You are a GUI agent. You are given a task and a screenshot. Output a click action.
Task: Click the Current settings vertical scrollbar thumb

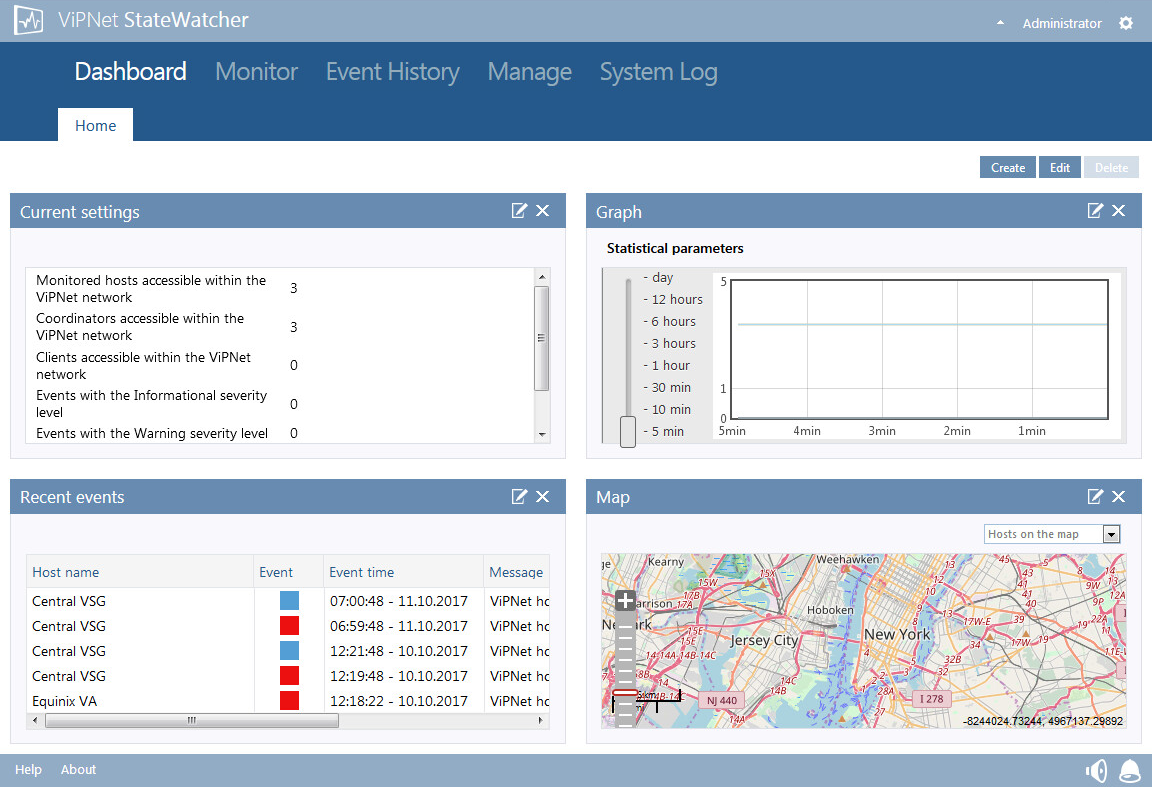click(542, 338)
